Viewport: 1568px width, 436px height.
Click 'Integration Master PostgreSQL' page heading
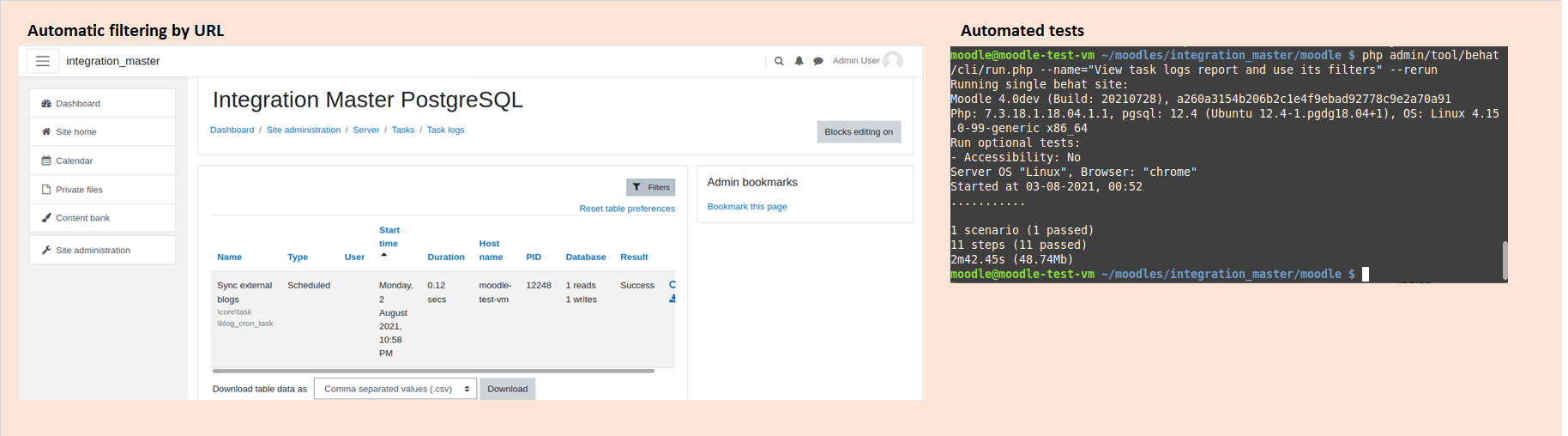point(368,100)
